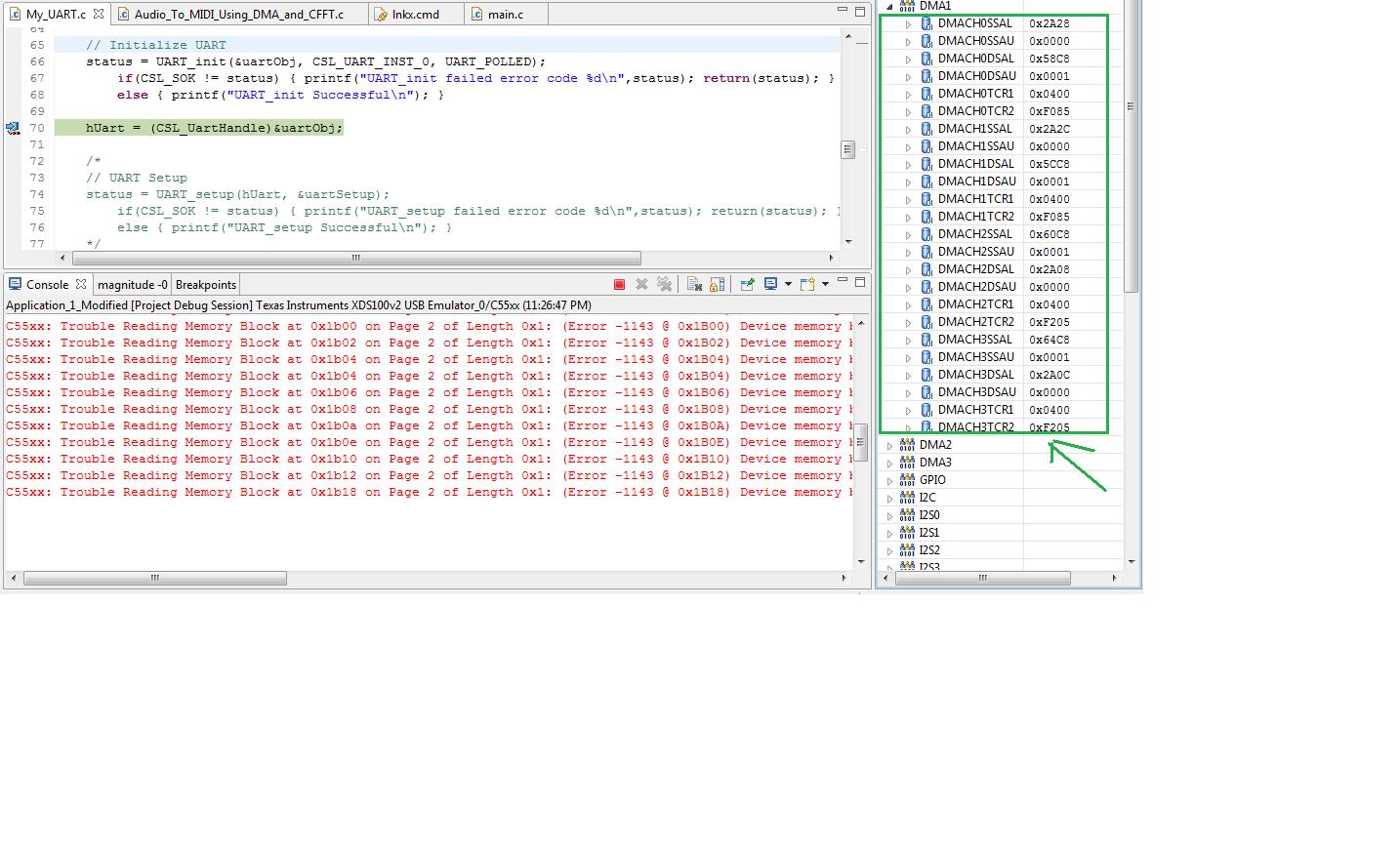The height and width of the screenshot is (848, 1400).
Task: Click the Remove Launch icon in Console toolbar
Action: pos(641,285)
